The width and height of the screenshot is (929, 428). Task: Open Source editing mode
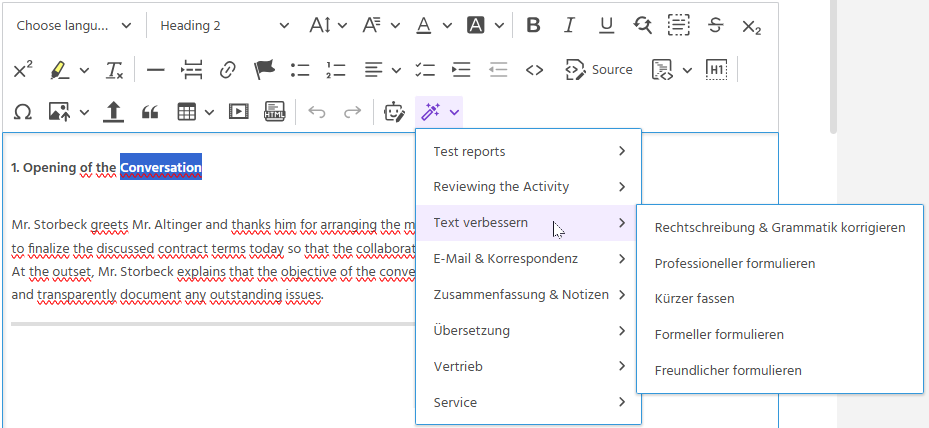(599, 70)
